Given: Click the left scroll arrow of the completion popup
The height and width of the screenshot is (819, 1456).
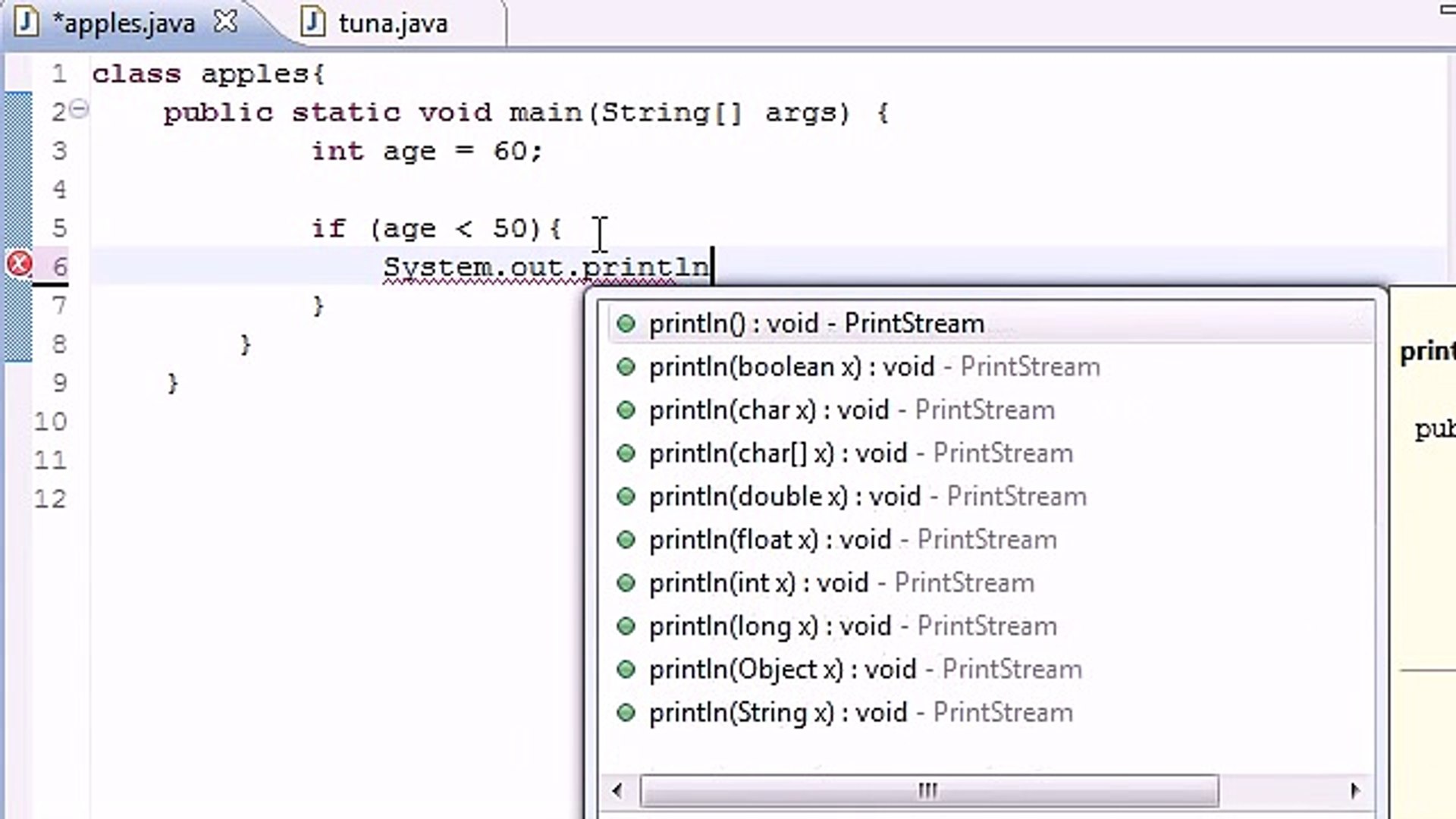Looking at the screenshot, I should click(x=616, y=790).
